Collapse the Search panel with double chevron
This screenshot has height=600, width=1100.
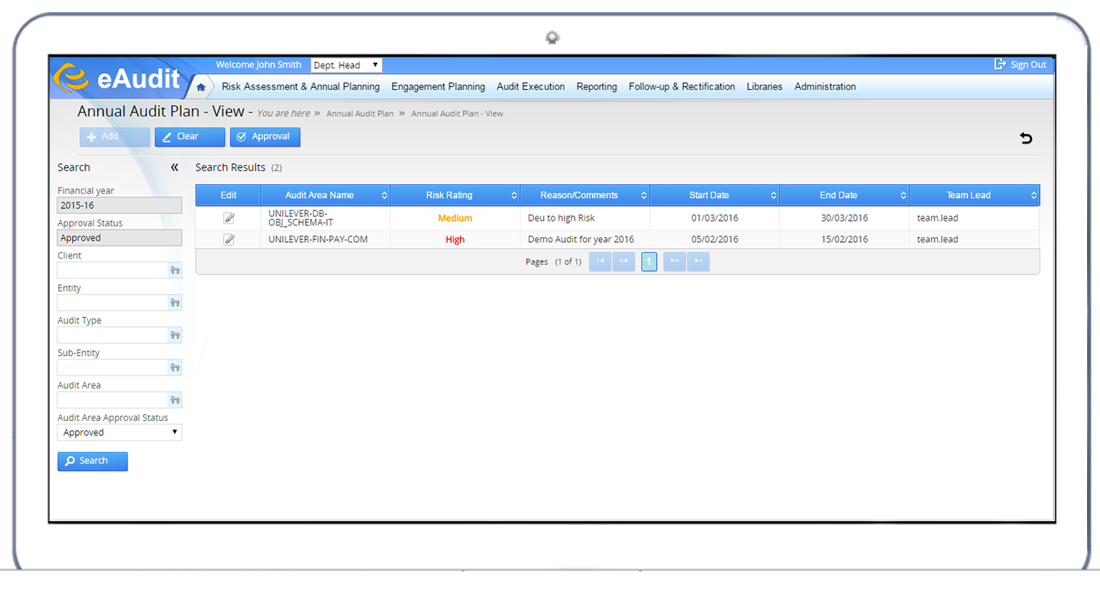pyautogui.click(x=174, y=168)
